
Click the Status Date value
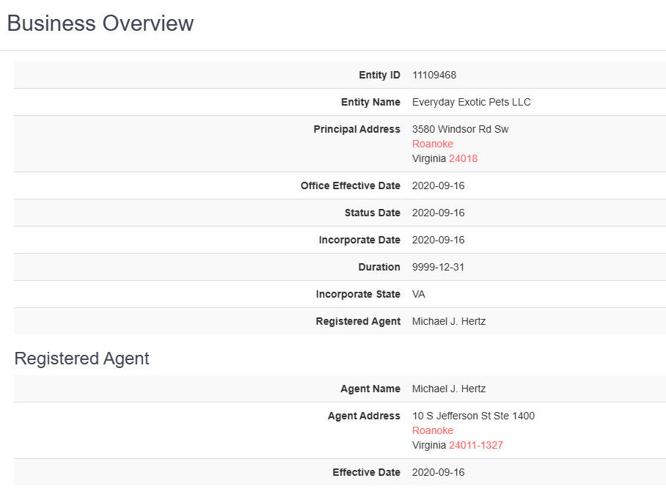click(438, 213)
